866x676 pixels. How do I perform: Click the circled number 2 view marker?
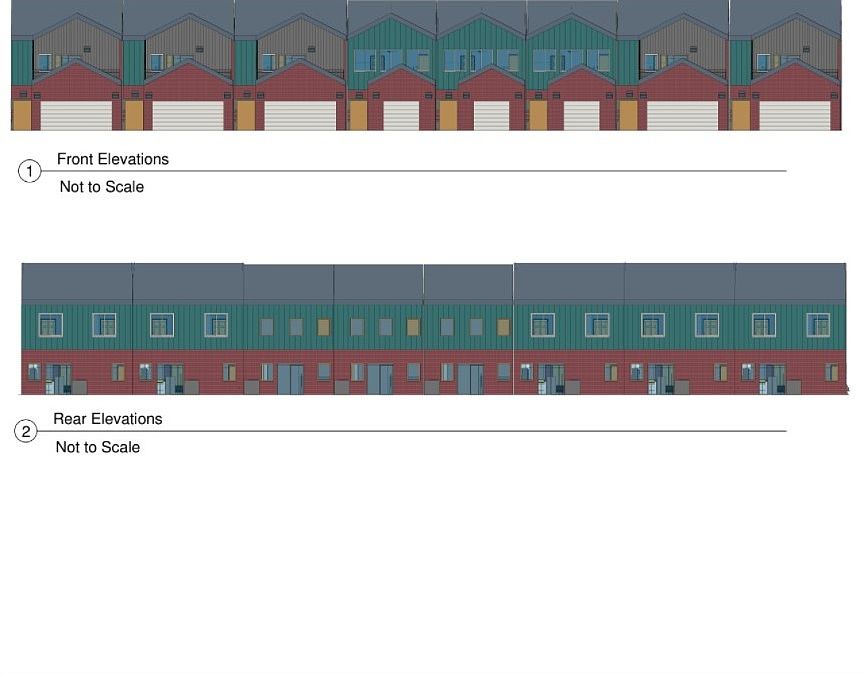(x=26, y=431)
